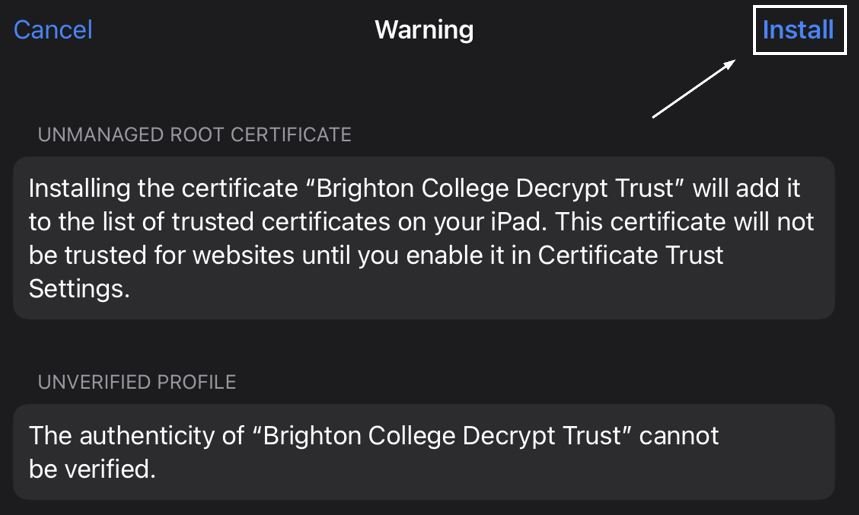Cancel the certificate installation

[x=53, y=30]
